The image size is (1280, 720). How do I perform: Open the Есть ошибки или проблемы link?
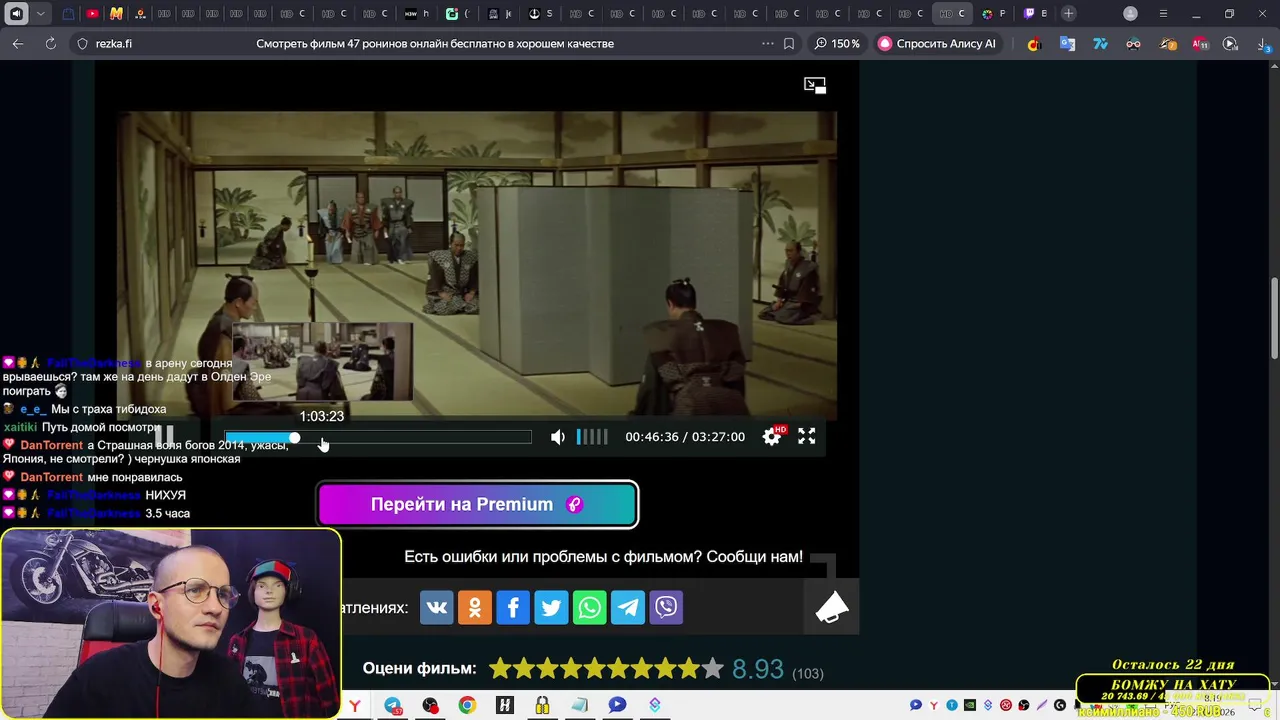(x=603, y=557)
